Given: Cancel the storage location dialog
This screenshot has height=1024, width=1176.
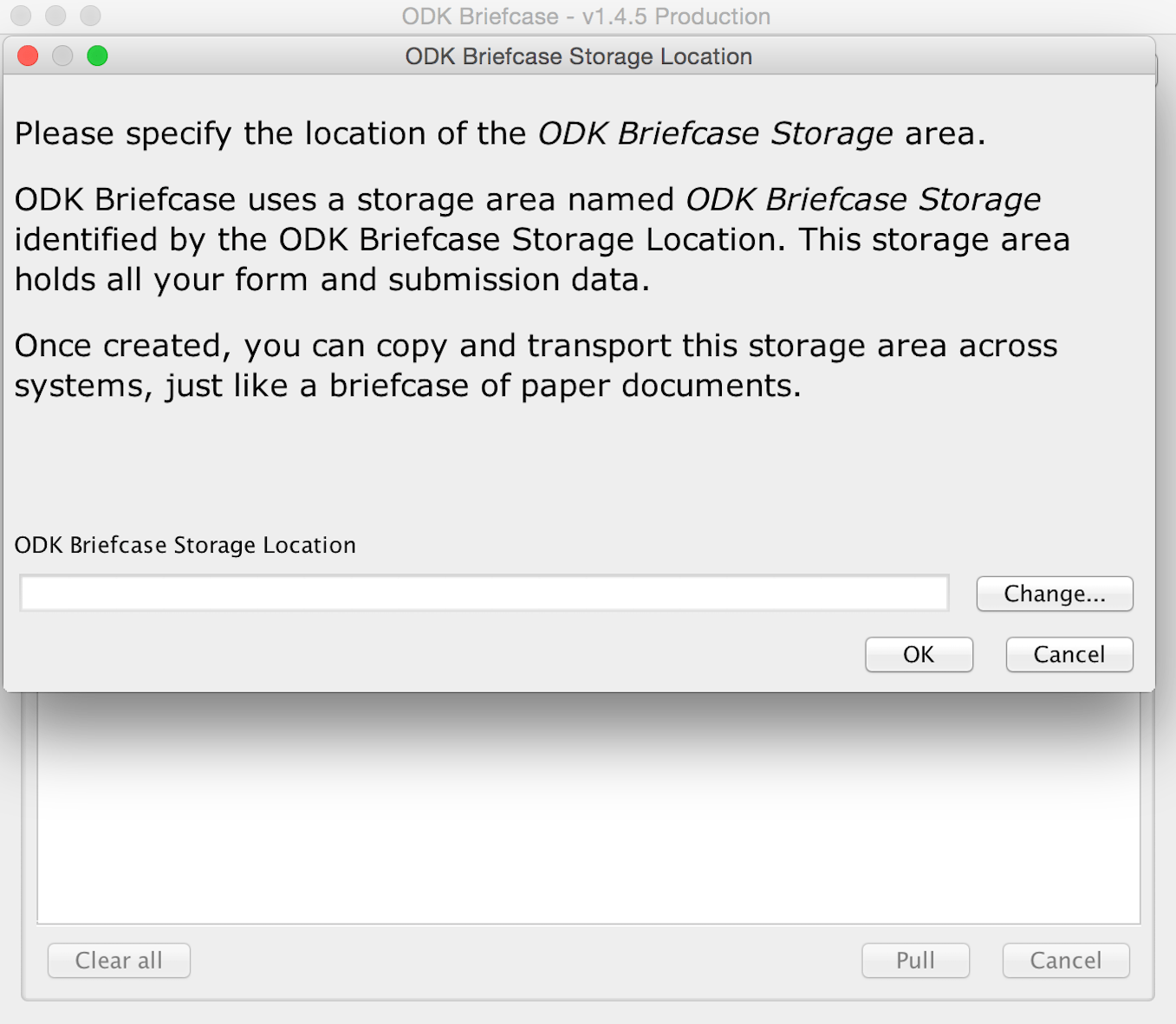Looking at the screenshot, I should pyautogui.click(x=1068, y=654).
